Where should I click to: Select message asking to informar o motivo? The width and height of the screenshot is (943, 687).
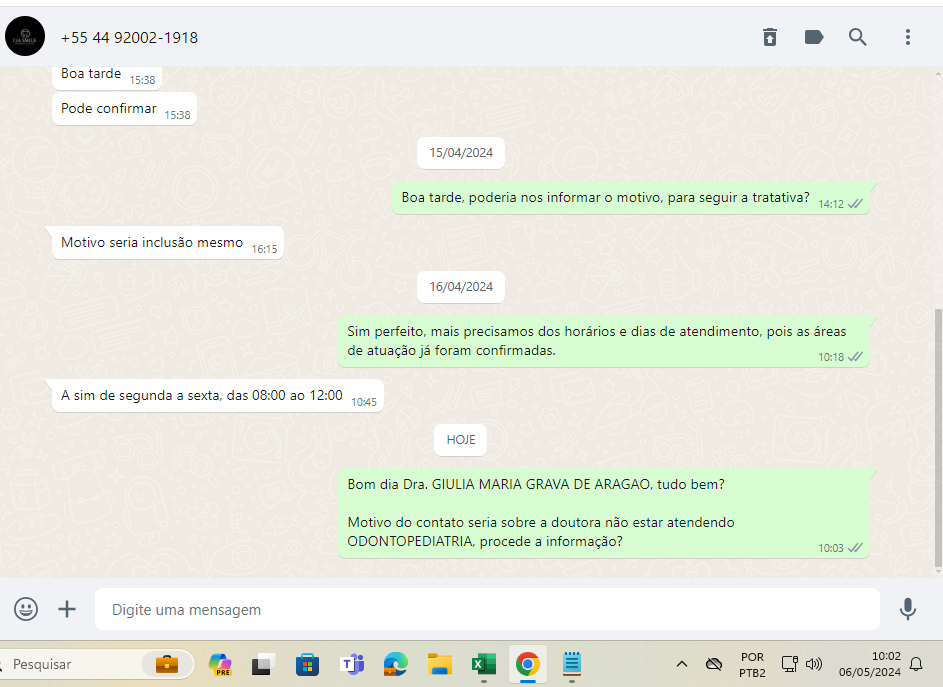click(x=631, y=198)
